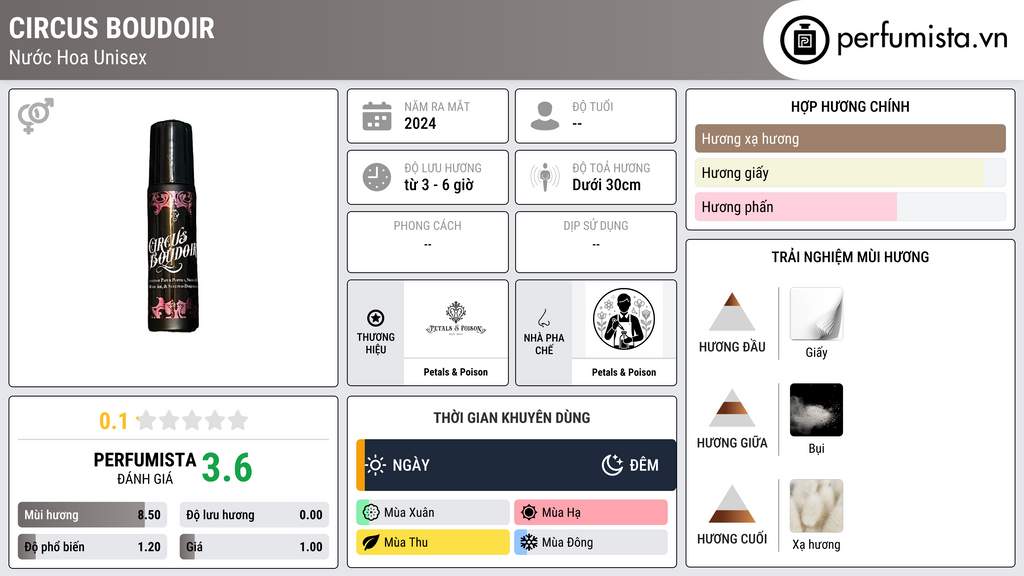
Task: Click the Thời gian khuyên dùng heading
Action: (512, 418)
